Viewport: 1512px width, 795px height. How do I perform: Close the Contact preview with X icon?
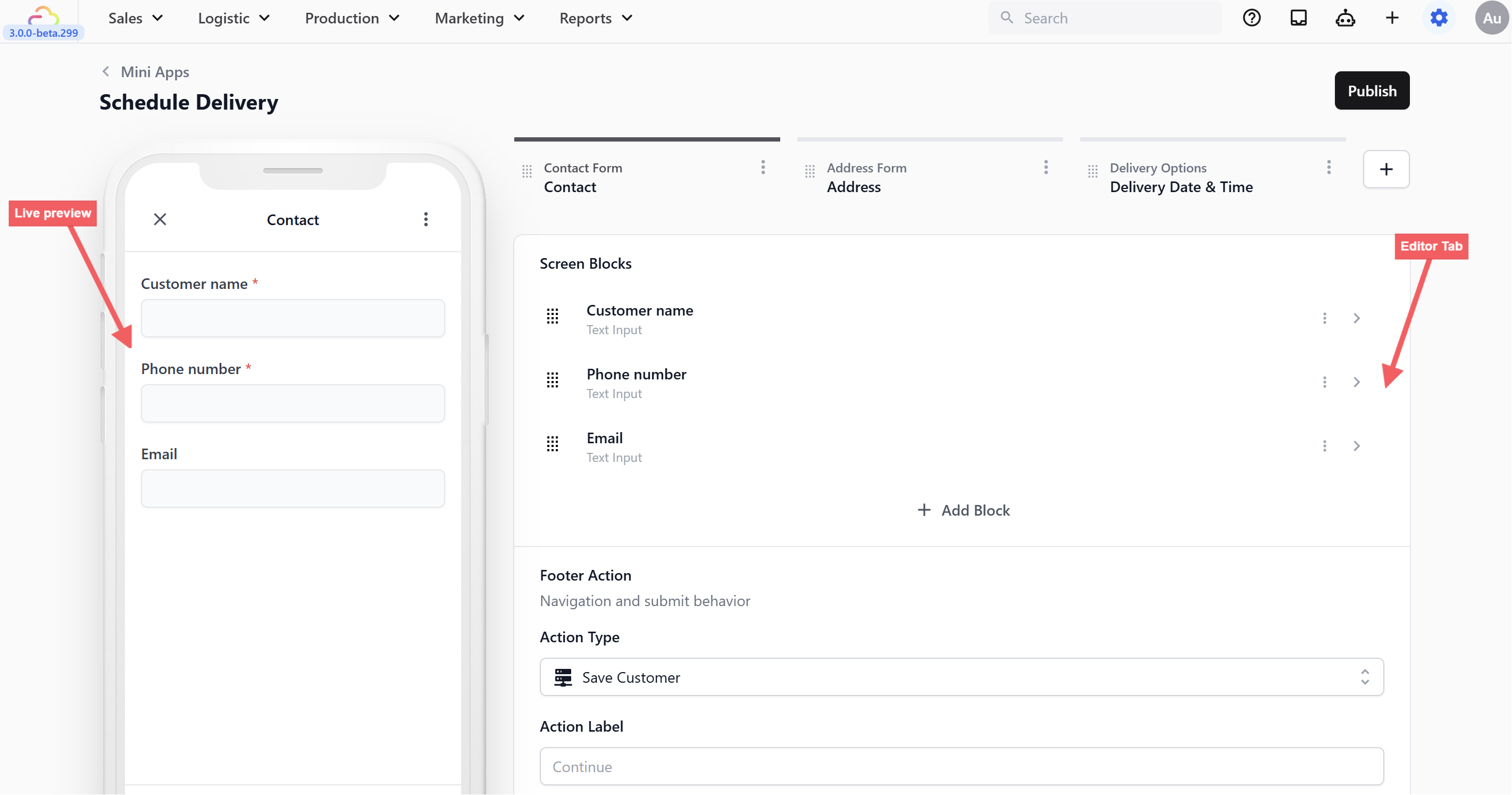coord(160,220)
